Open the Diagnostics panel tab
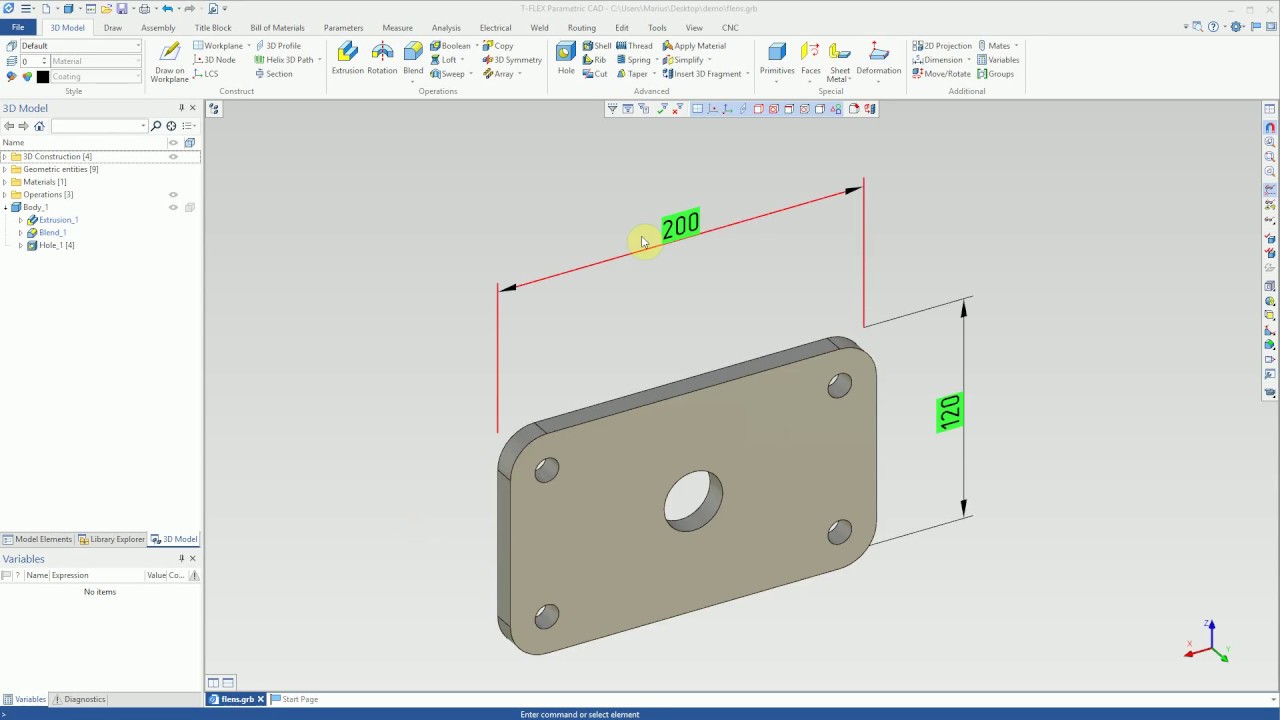This screenshot has height=720, width=1280. click(79, 699)
